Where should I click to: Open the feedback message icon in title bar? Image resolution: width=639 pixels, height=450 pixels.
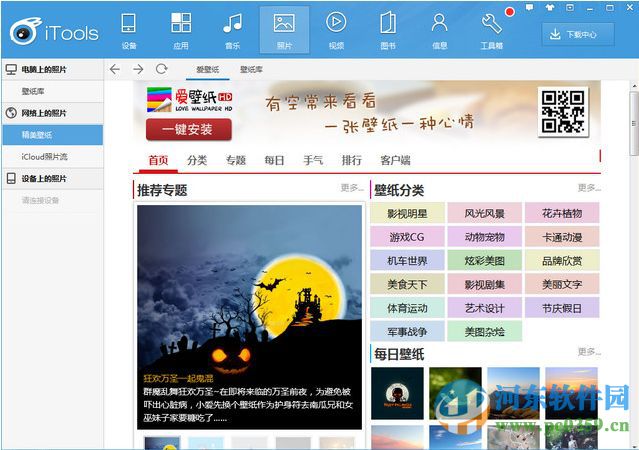pyautogui.click(x=530, y=7)
